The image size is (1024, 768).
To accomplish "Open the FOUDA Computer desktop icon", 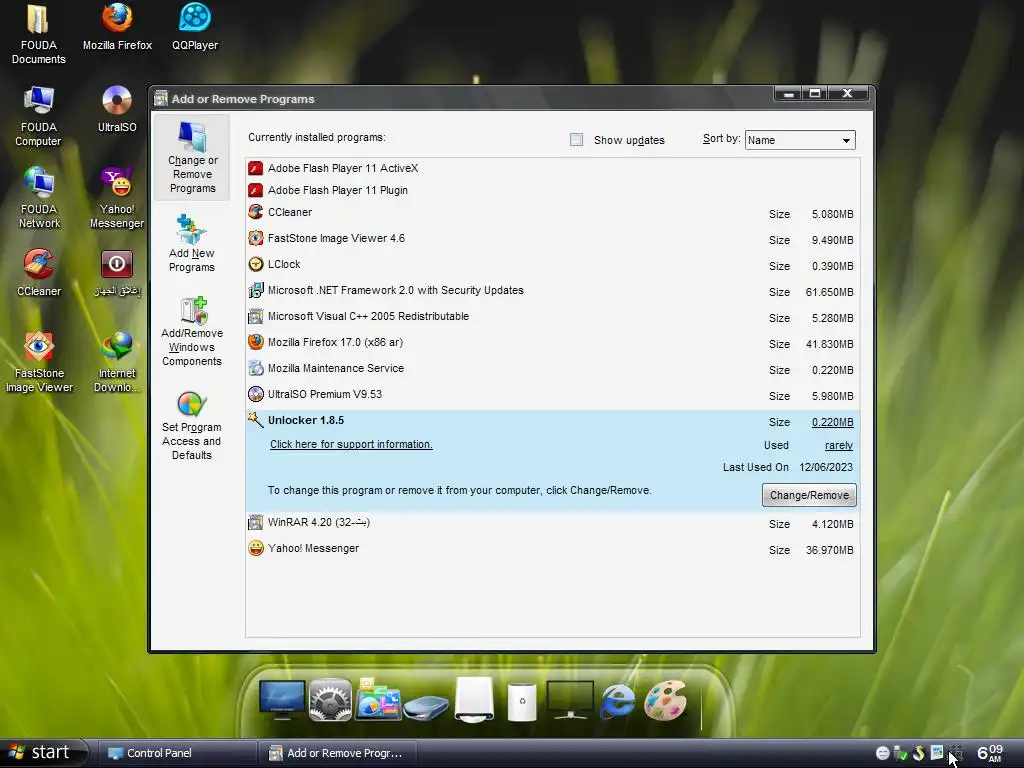I will click(x=39, y=116).
